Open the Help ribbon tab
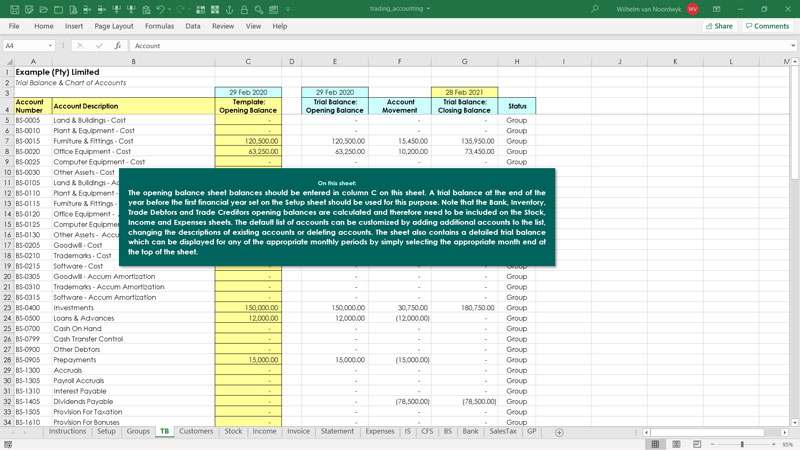Image resolution: width=800 pixels, height=450 pixels. [x=280, y=26]
